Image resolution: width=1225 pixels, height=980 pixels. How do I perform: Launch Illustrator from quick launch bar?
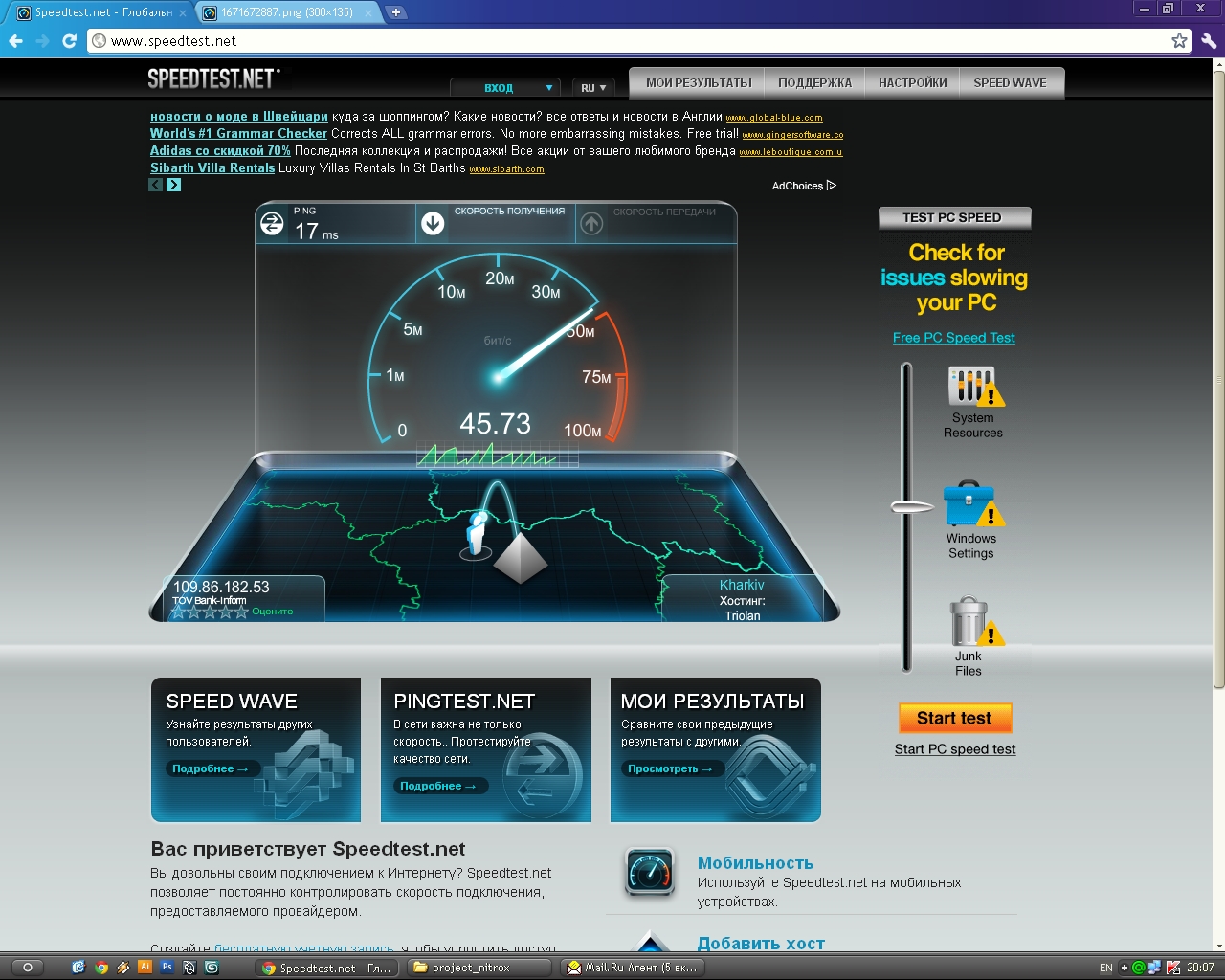145,968
